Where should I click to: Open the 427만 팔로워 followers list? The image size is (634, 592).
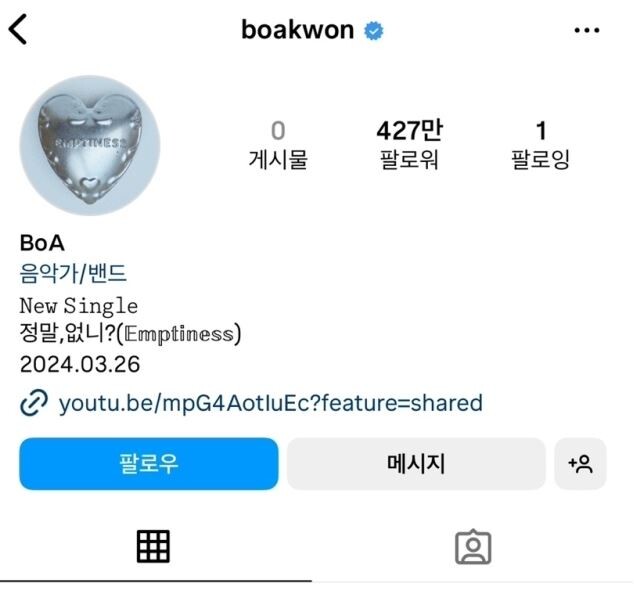click(x=409, y=144)
